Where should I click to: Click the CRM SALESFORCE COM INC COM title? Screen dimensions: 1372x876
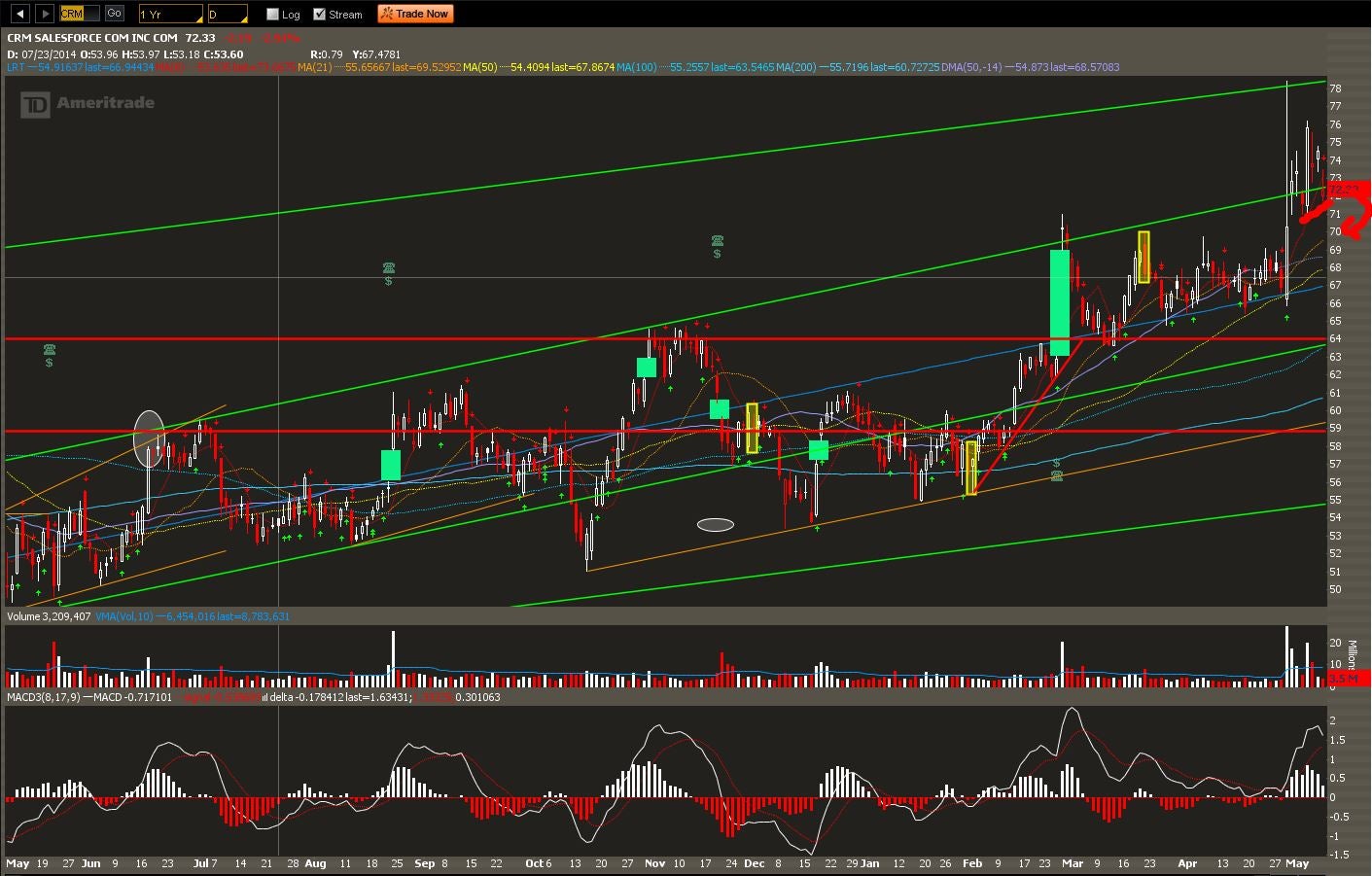tap(91, 38)
